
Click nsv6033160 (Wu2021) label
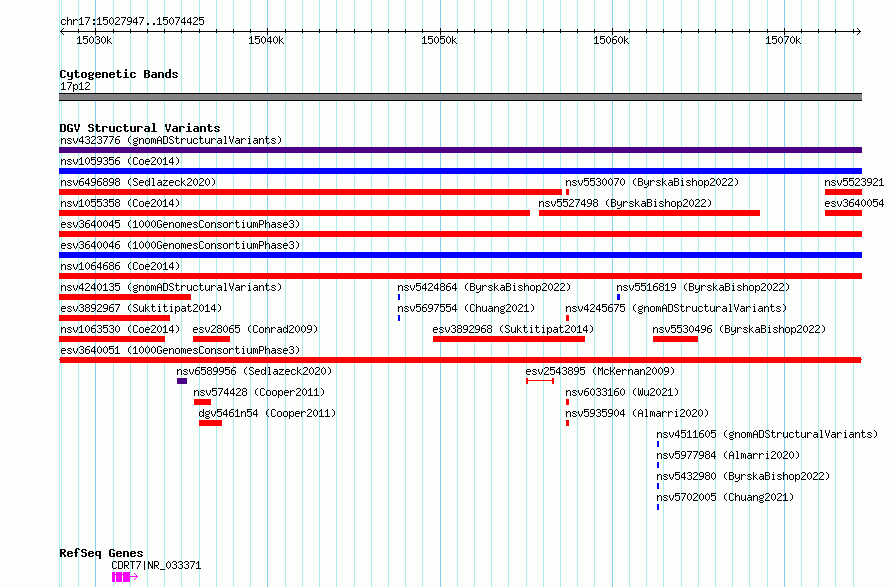622,392
